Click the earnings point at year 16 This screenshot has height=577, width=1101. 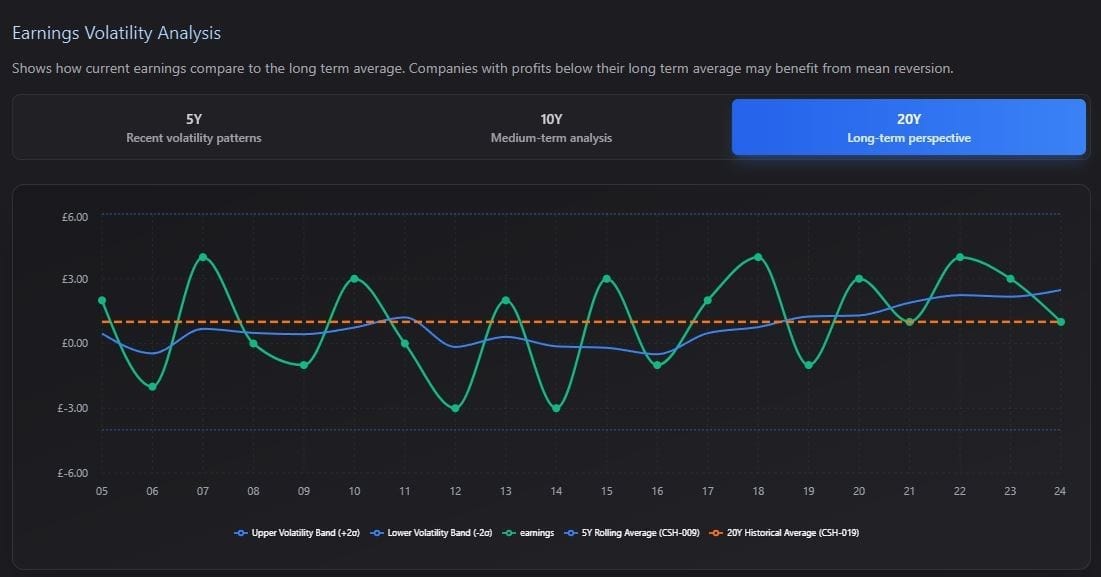(x=657, y=366)
